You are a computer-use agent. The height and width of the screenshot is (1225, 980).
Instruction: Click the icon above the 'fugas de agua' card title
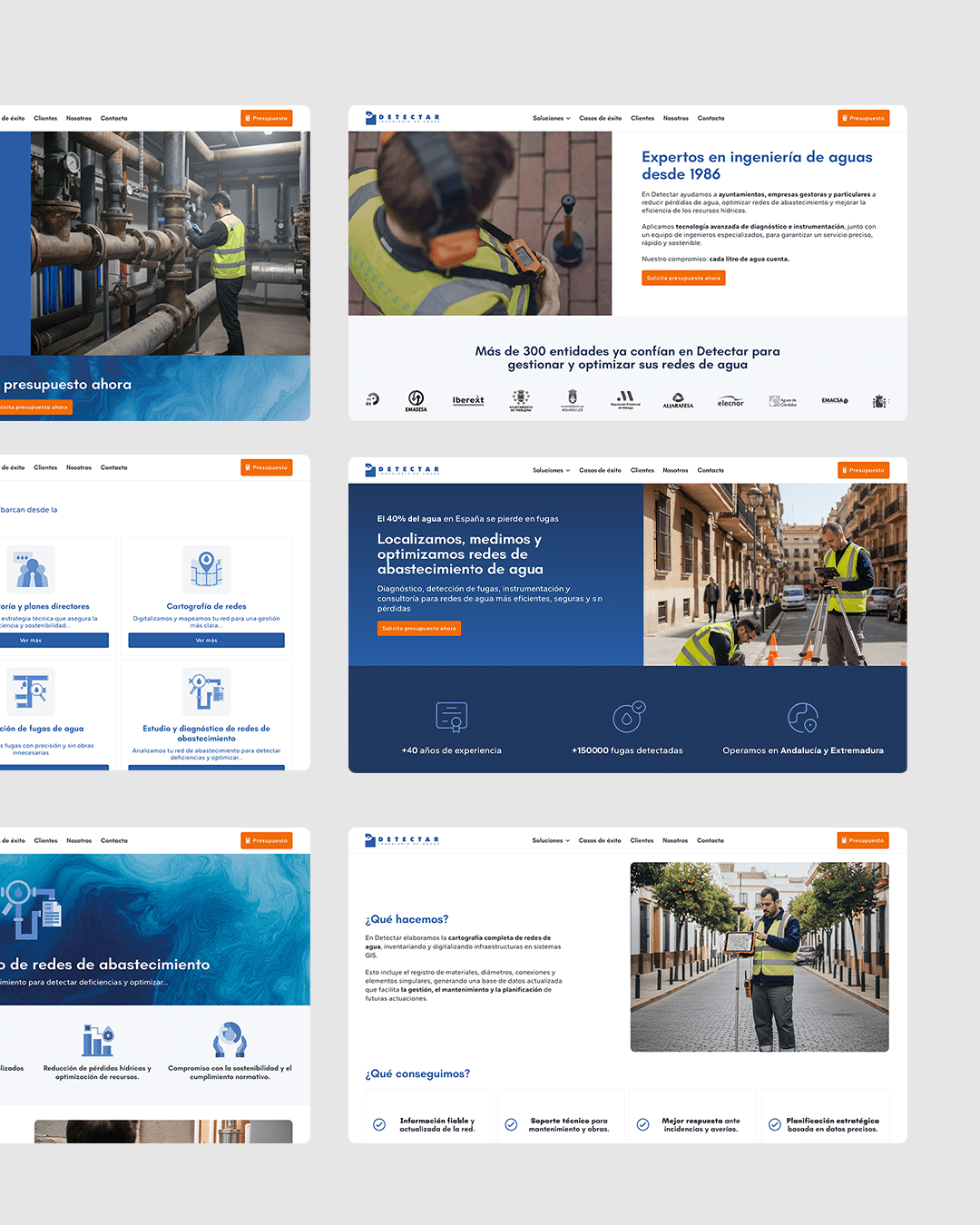pyautogui.click(x=31, y=691)
